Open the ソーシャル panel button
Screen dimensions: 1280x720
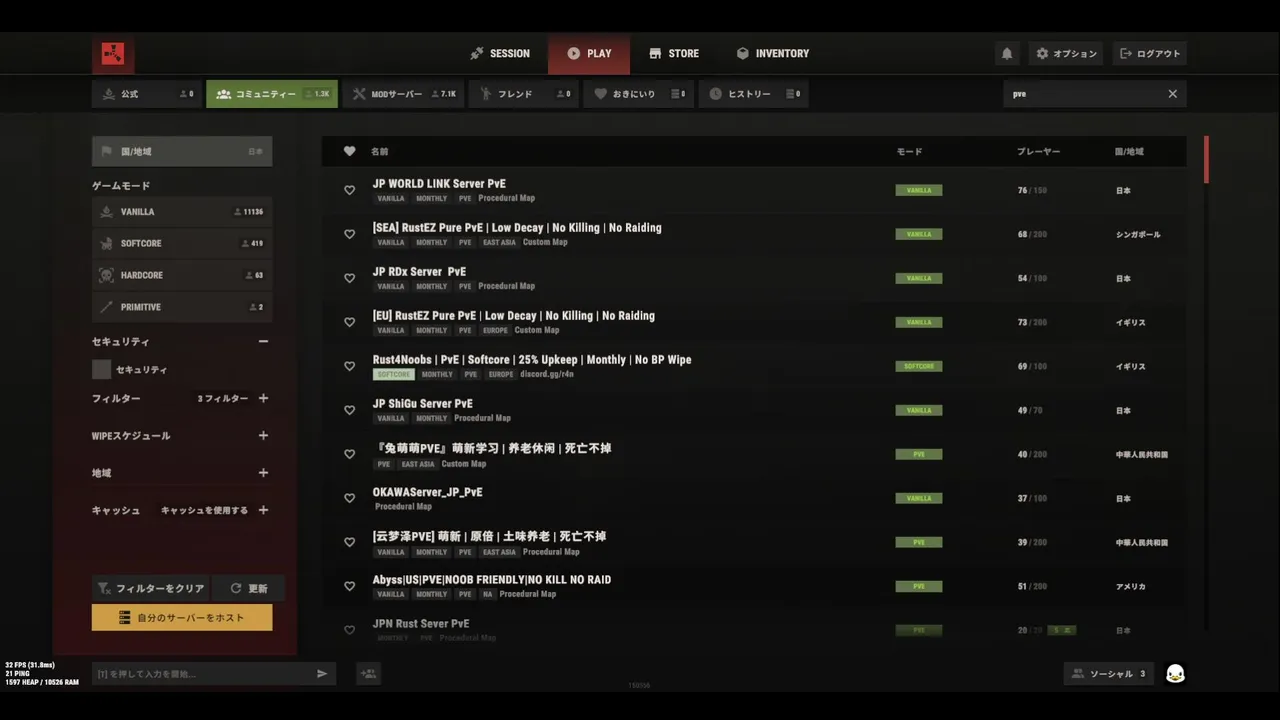[x=1109, y=674]
